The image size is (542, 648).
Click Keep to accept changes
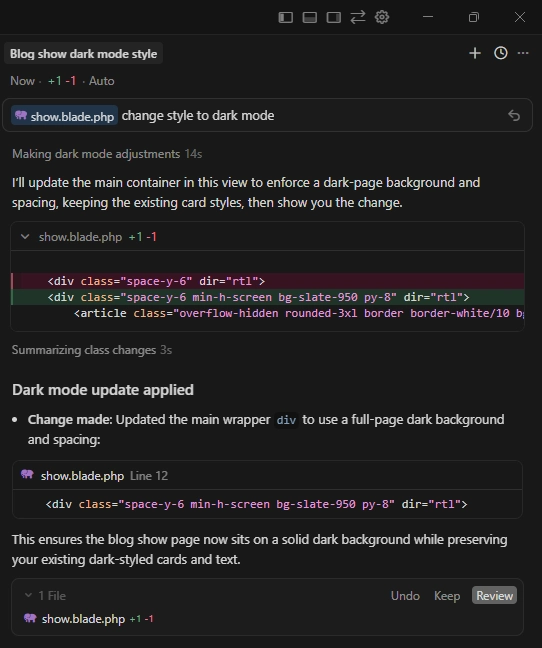[447, 596]
